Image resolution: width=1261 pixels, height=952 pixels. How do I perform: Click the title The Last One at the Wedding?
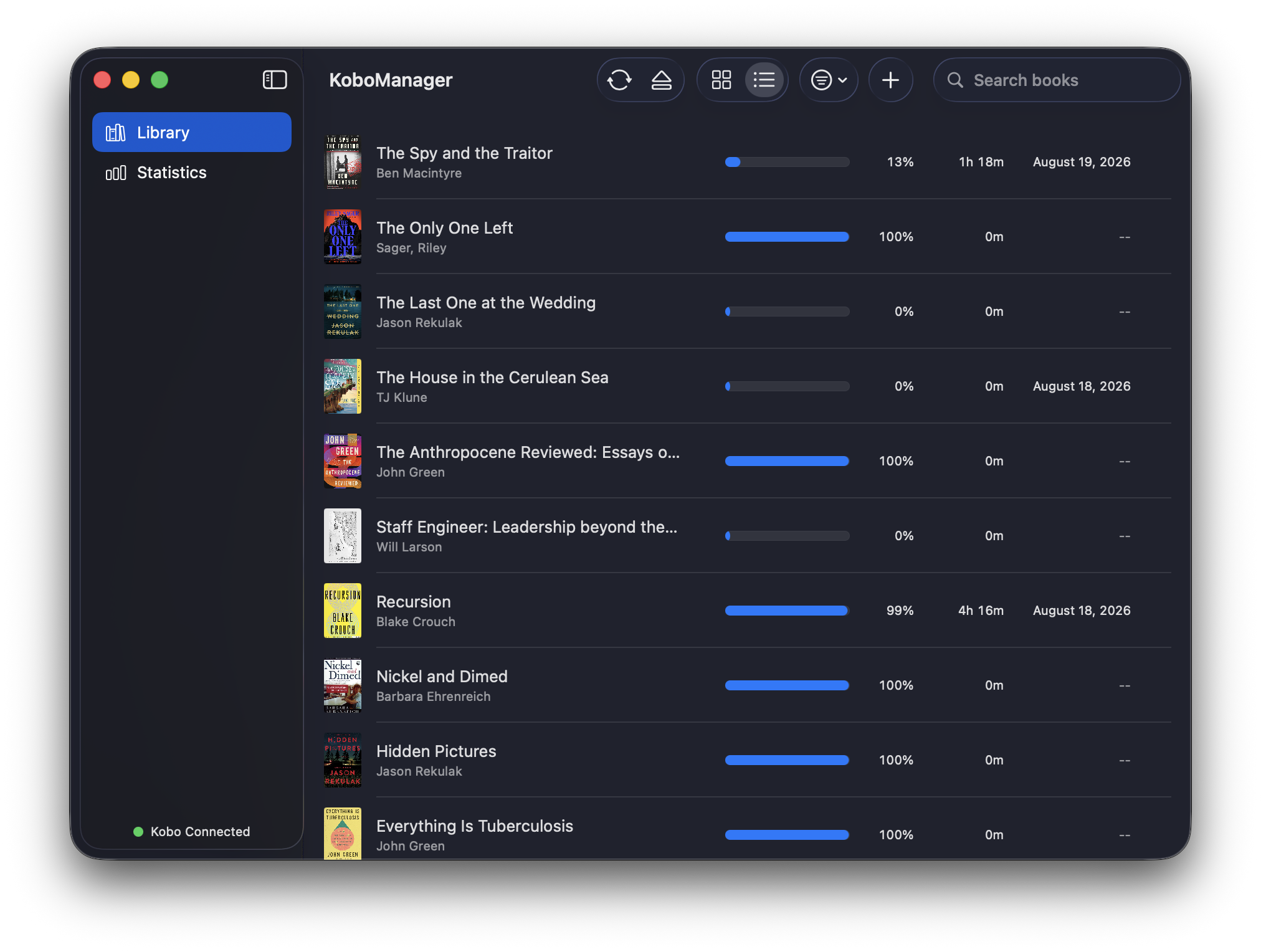coord(486,303)
